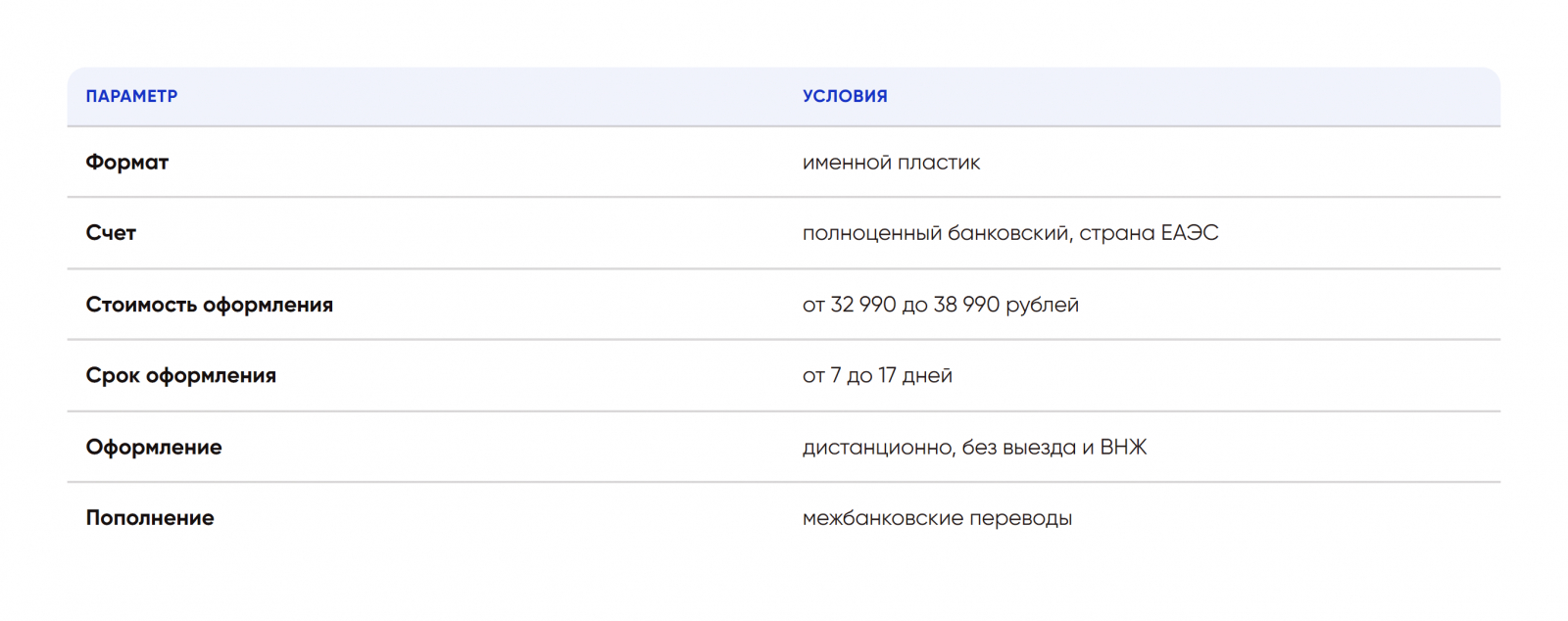Click the word рублей in the cost row

1043,305
